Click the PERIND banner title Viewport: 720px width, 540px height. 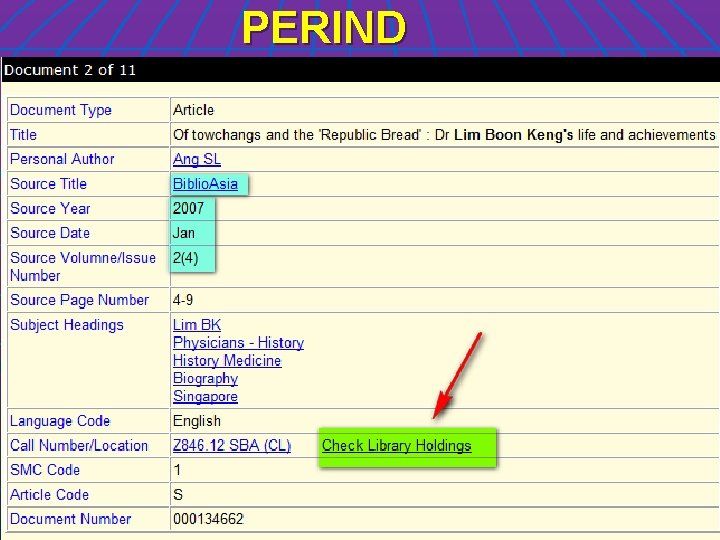[324, 28]
